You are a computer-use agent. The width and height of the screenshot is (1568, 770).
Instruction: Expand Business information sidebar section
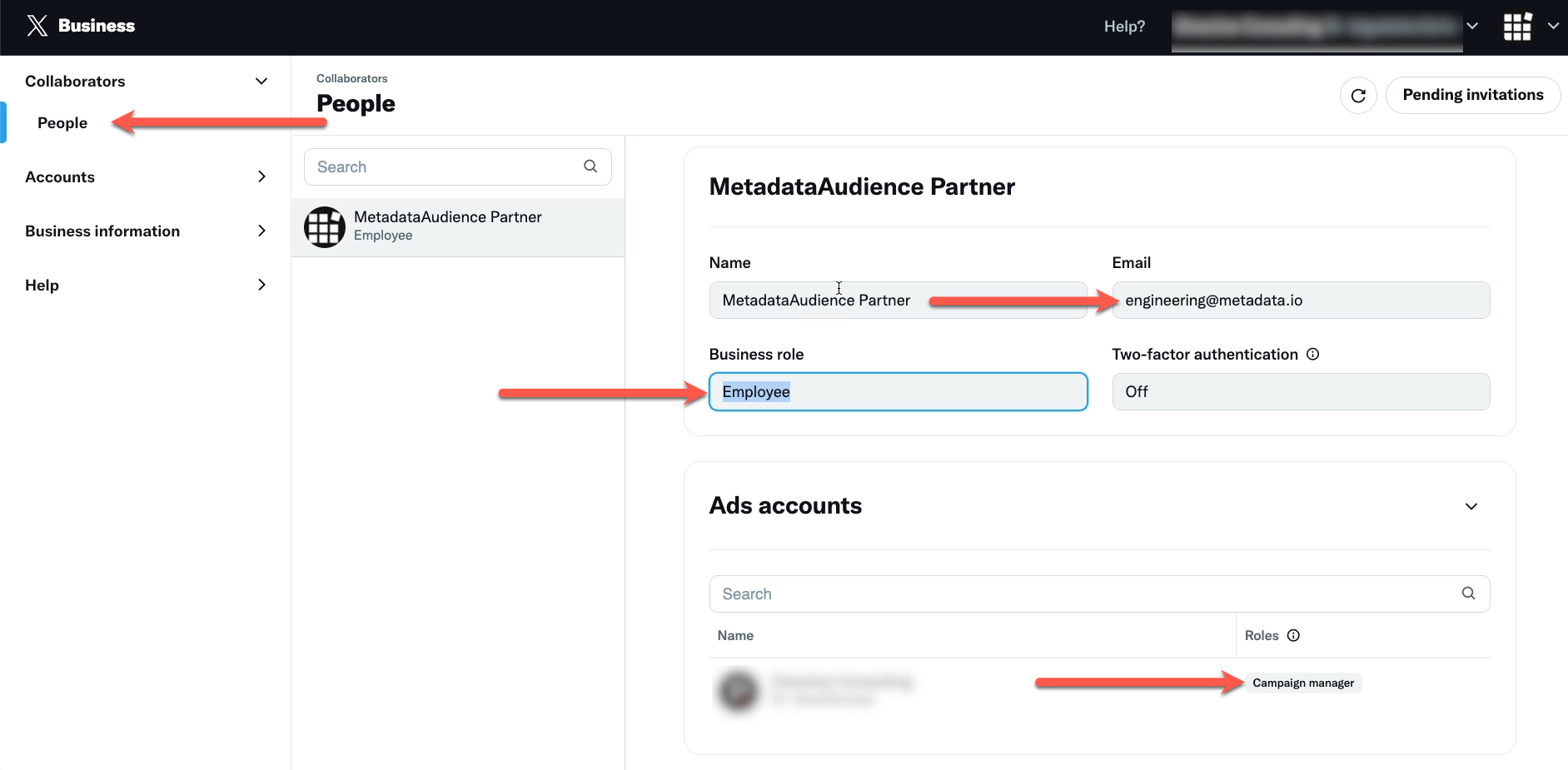(x=261, y=231)
